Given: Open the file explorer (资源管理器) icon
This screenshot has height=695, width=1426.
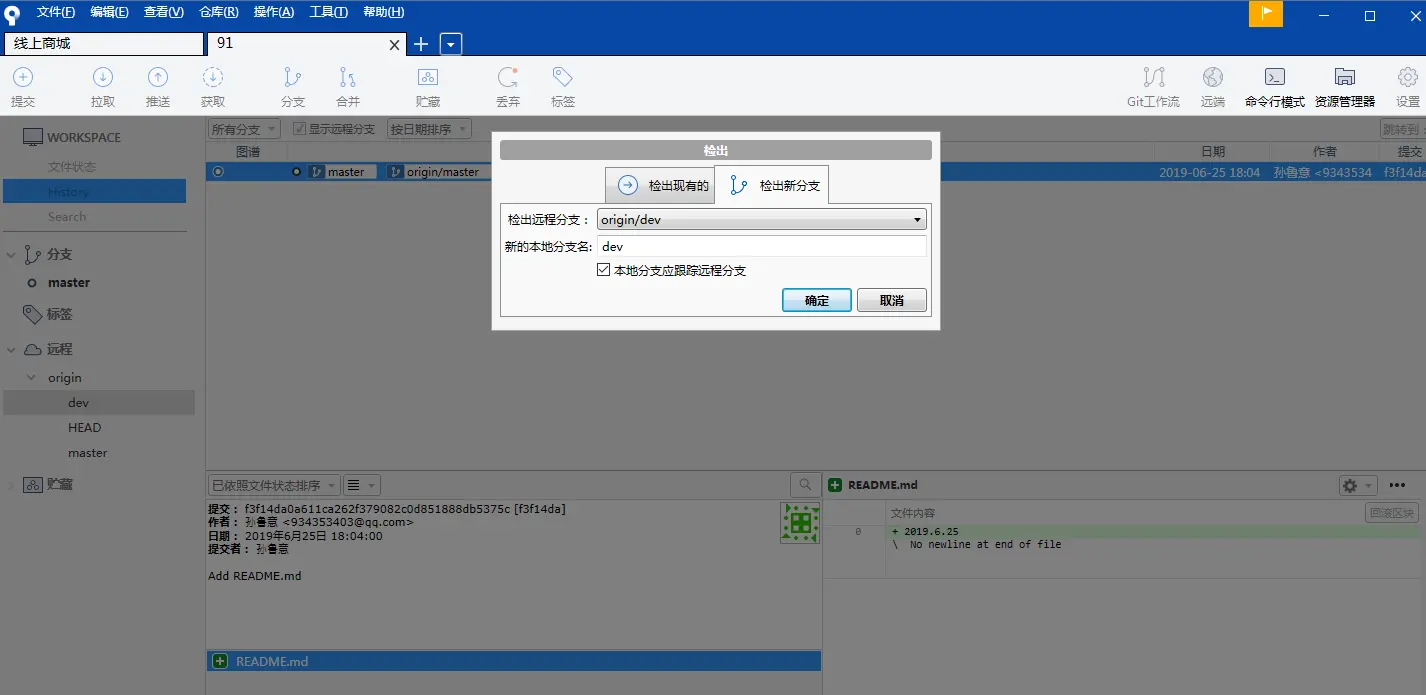Looking at the screenshot, I should tap(1345, 77).
